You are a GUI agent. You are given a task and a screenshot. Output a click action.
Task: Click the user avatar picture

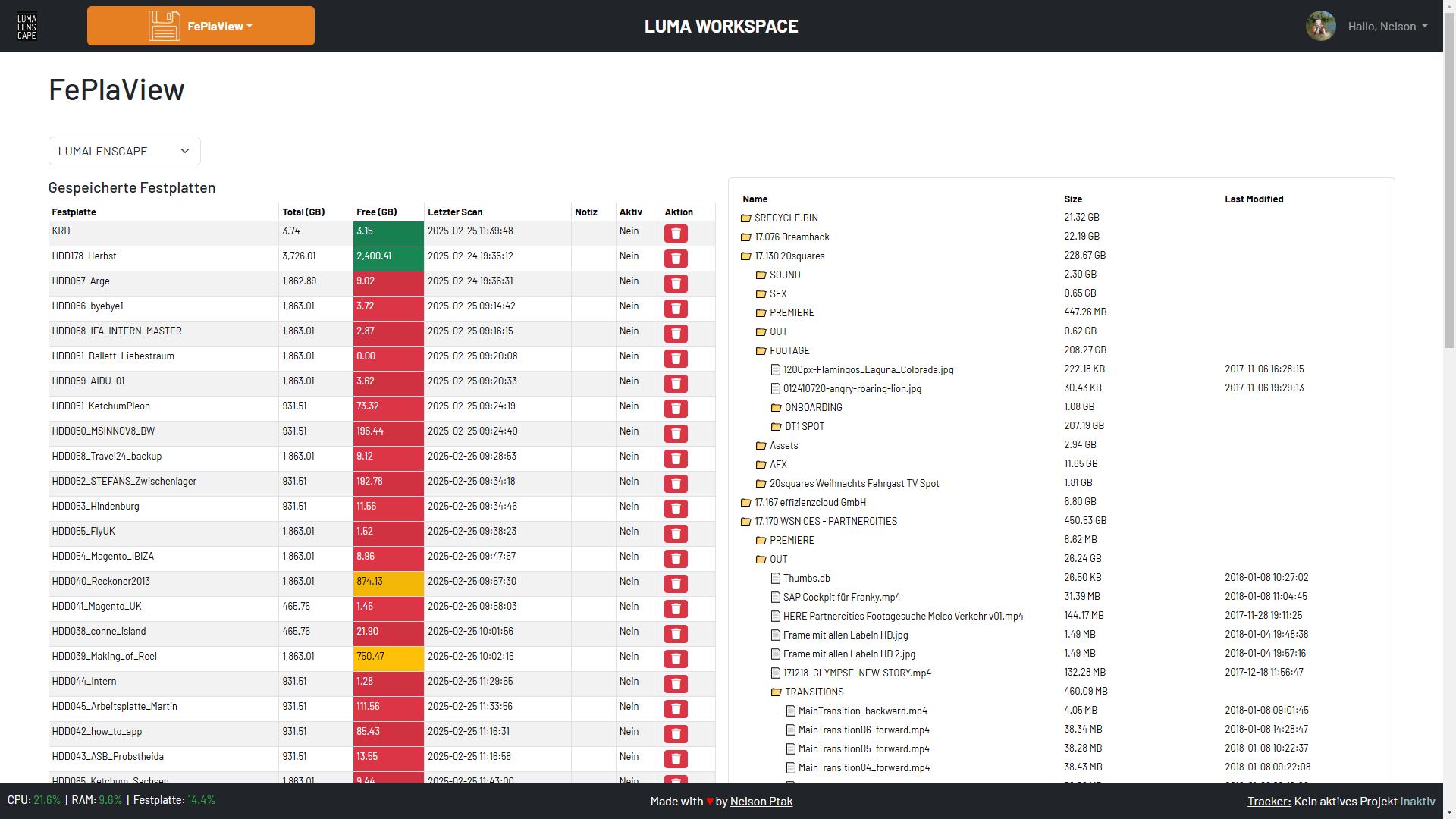point(1320,26)
